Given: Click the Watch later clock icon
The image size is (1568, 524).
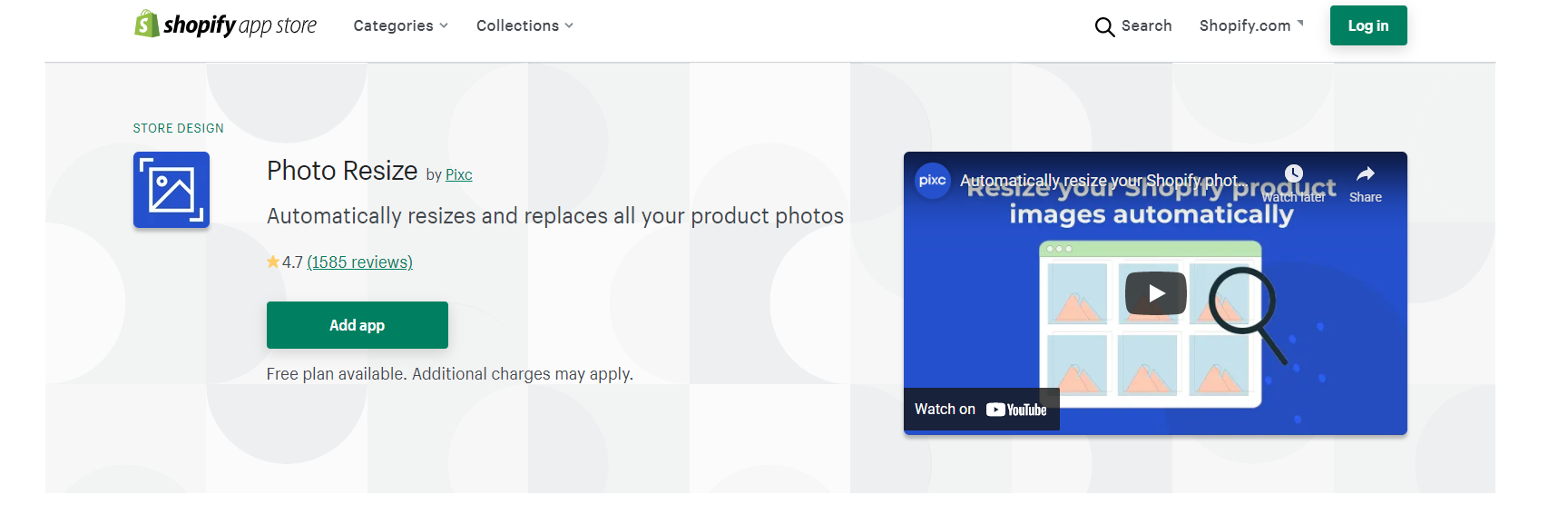Looking at the screenshot, I should point(1294,173).
